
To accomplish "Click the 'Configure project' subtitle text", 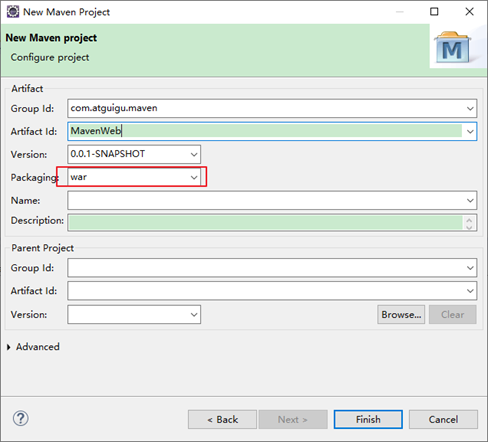I will (50, 58).
